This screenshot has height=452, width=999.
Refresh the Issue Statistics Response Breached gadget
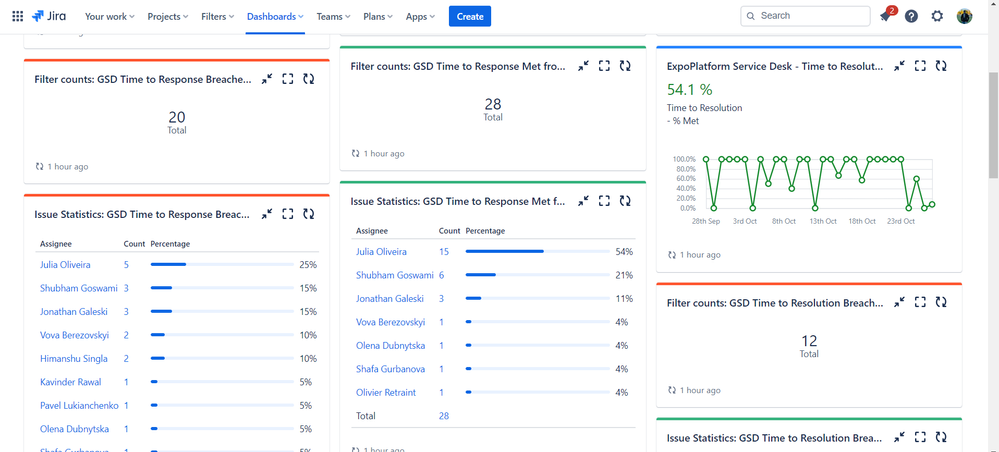coord(309,214)
